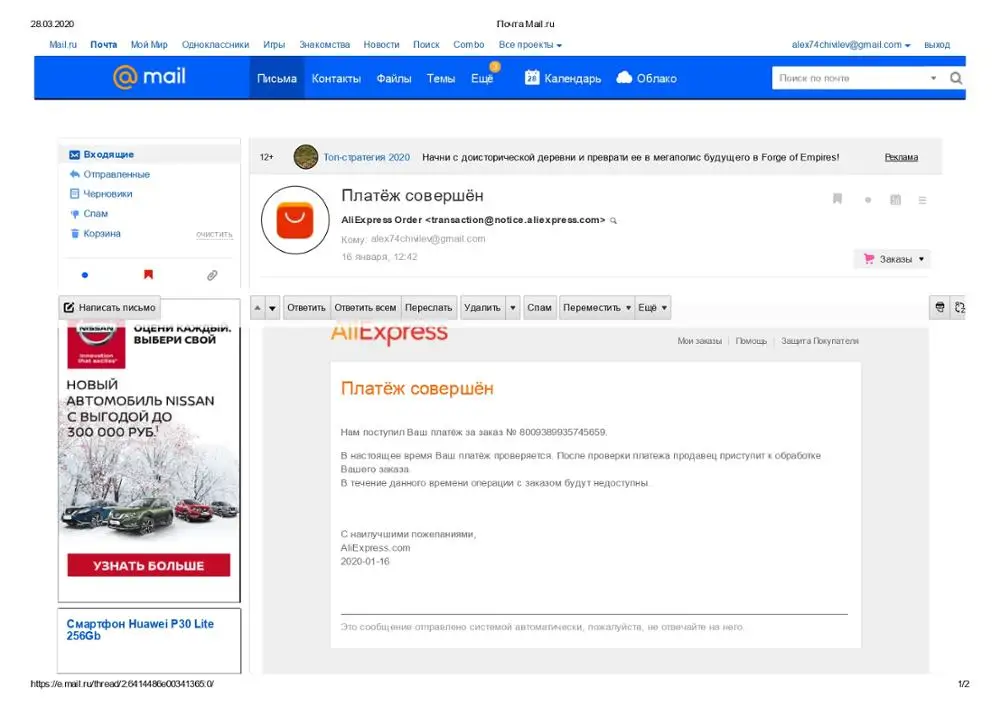The width and height of the screenshot is (1000, 707).
Task: Open the Calendar icon in the header
Action: (531, 78)
